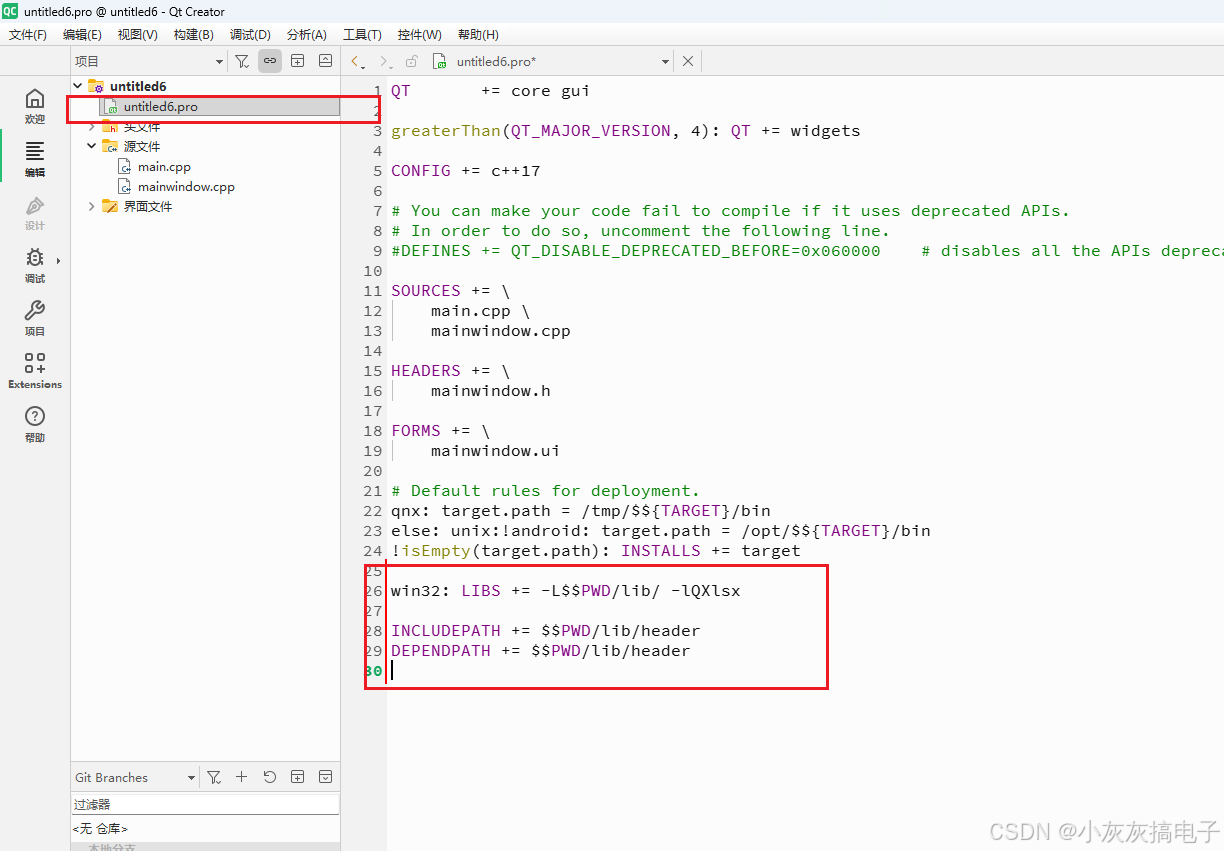Click the INCLUDEPATH line in editor
This screenshot has width=1224, height=851.
[545, 631]
